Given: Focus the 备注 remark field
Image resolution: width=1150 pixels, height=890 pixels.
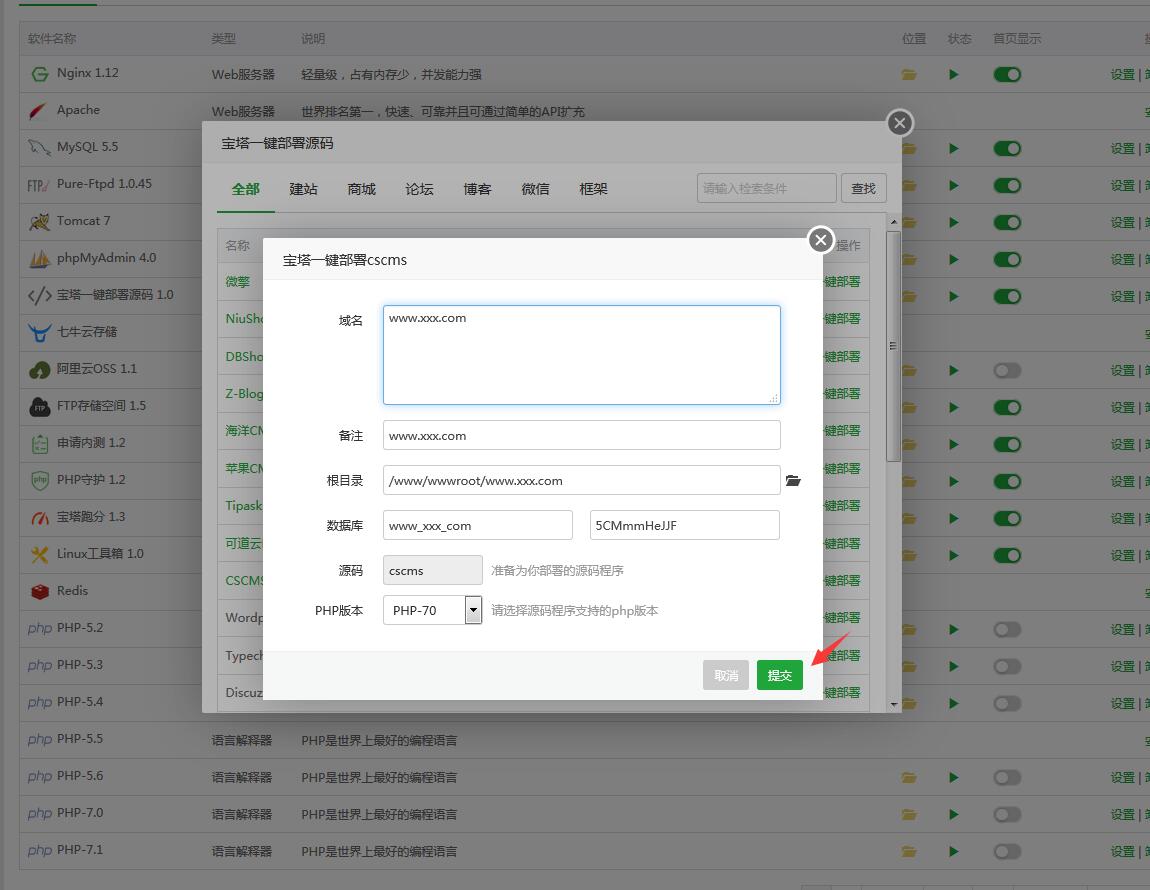Looking at the screenshot, I should [582, 435].
